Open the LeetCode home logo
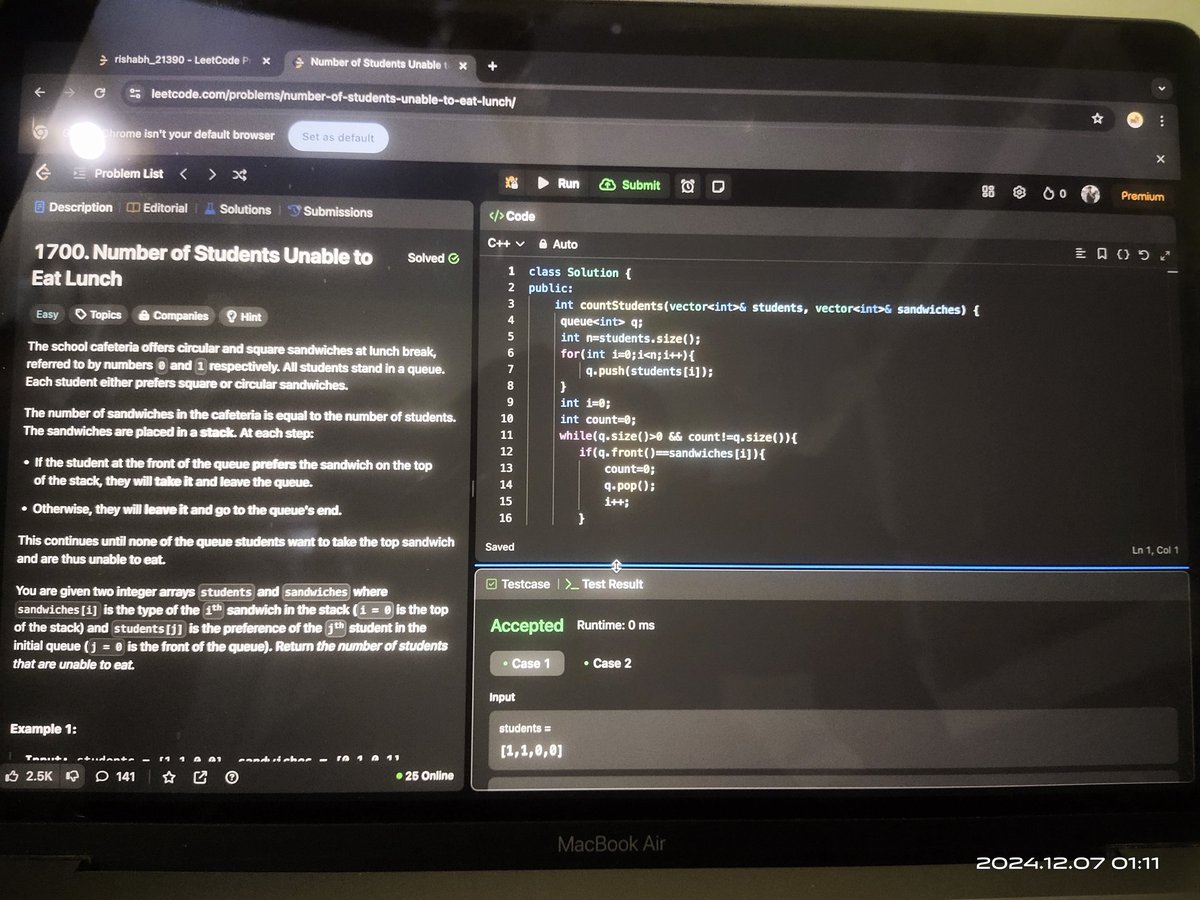Image resolution: width=1200 pixels, height=900 pixels. tap(42, 172)
